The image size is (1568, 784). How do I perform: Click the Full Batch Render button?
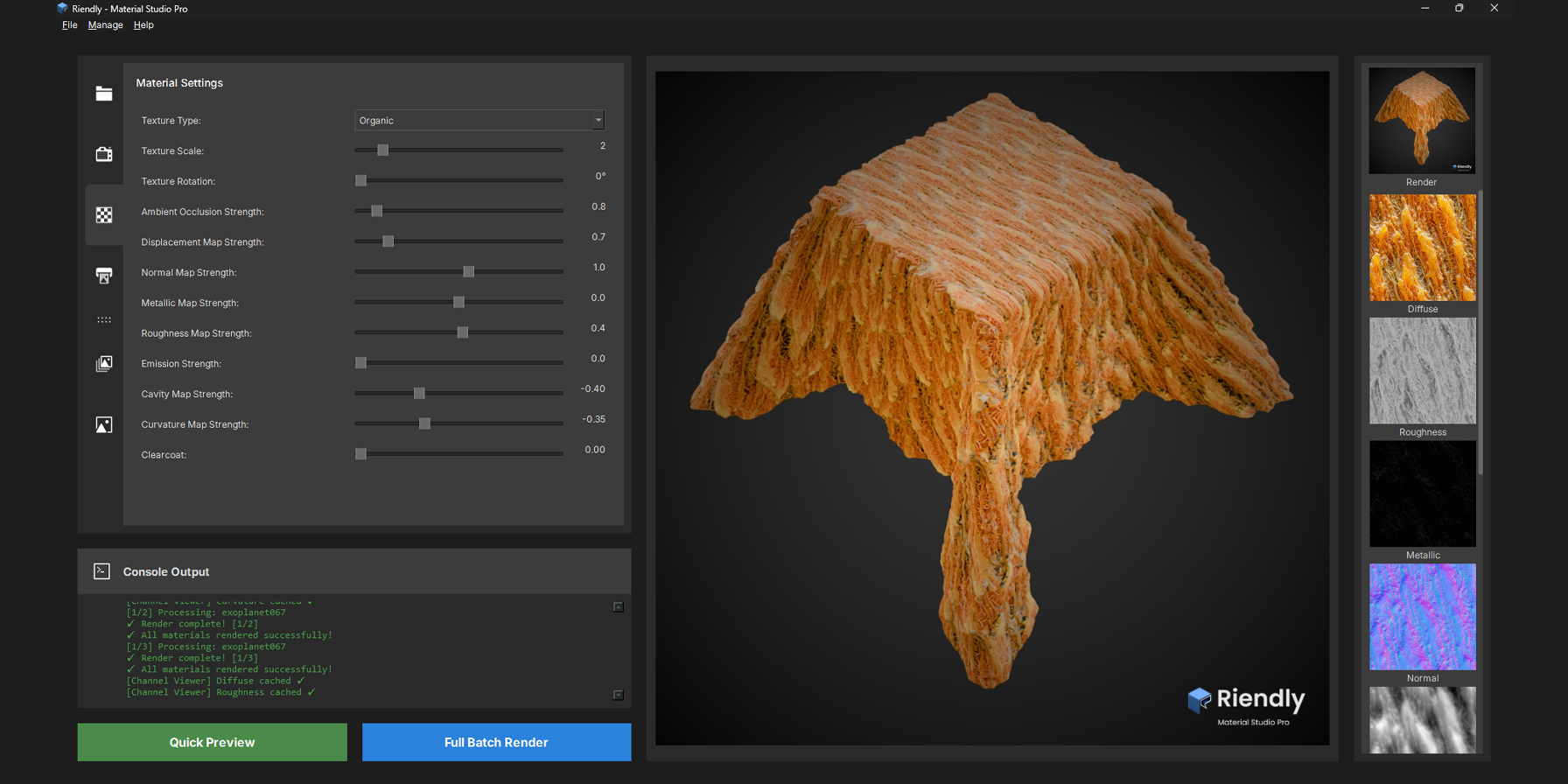496,742
